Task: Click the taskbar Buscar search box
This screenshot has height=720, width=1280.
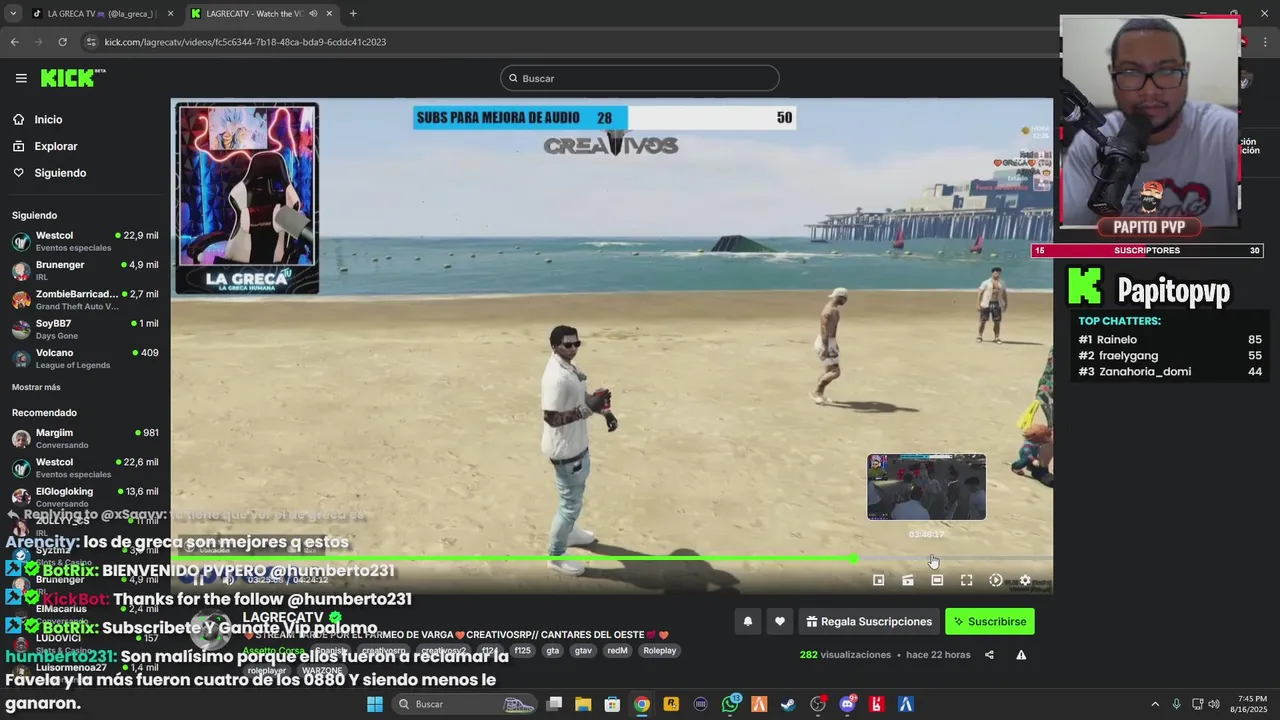Action: 463,704
